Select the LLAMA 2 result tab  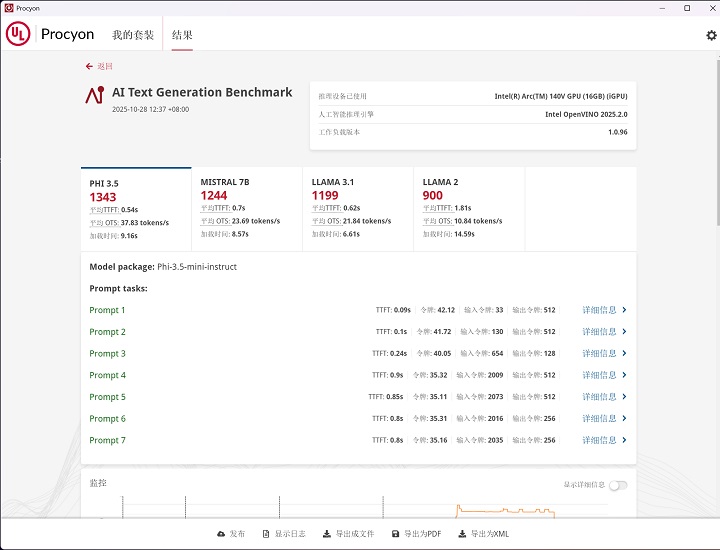point(469,209)
